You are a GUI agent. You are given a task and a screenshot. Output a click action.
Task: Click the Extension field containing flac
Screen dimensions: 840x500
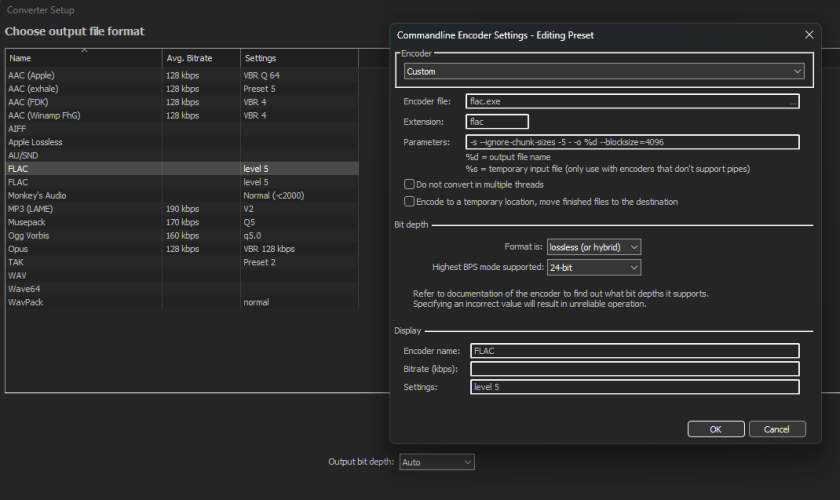pos(497,122)
